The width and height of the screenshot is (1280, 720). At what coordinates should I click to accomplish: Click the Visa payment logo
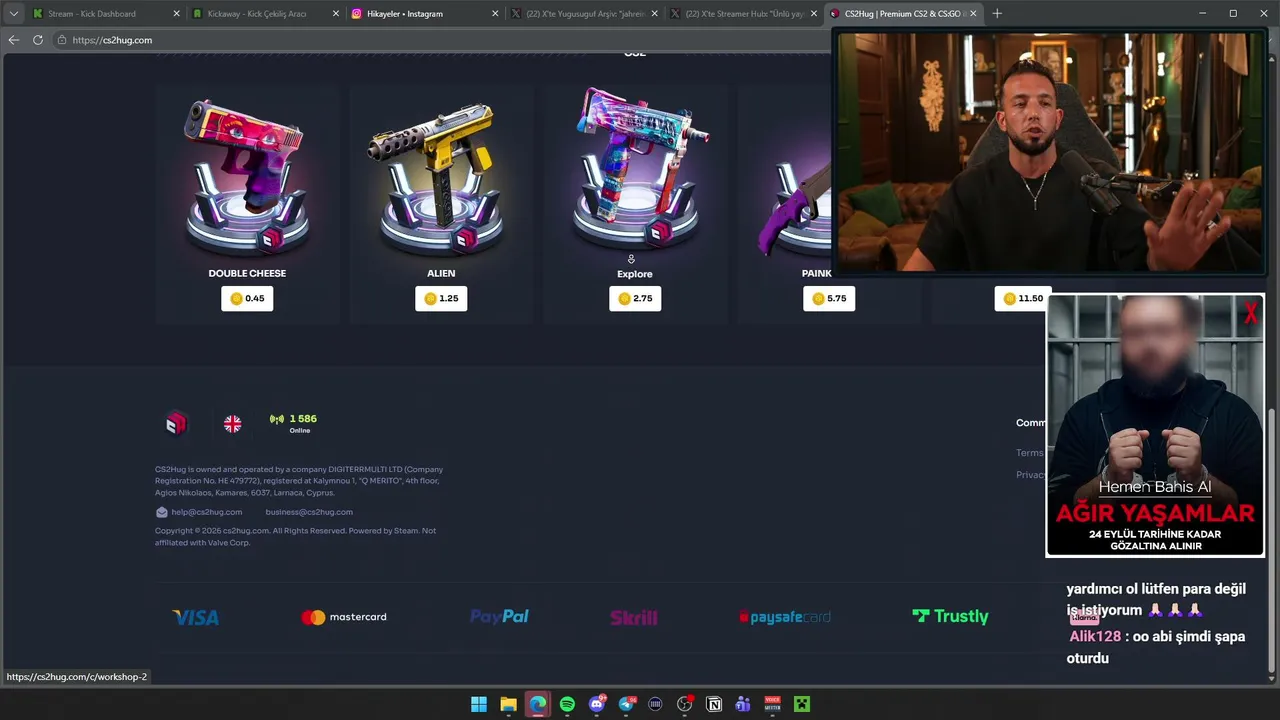(x=195, y=617)
